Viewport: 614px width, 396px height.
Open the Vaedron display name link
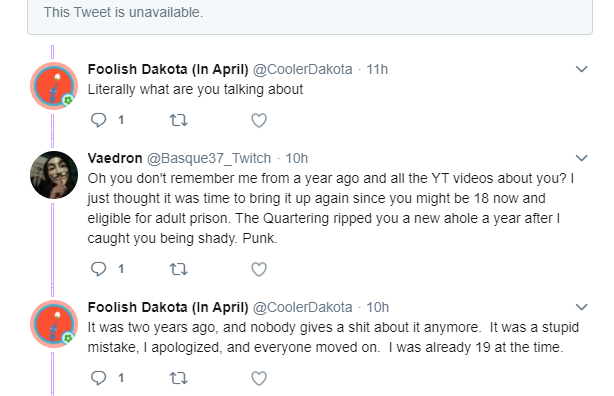pyautogui.click(x=115, y=158)
